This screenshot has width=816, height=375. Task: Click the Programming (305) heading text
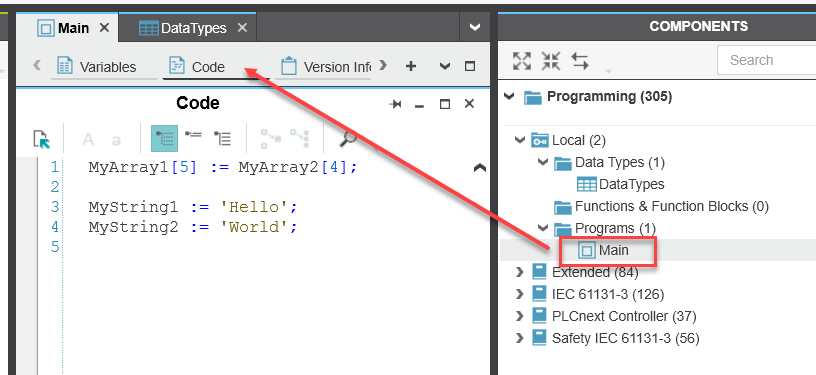coord(609,96)
